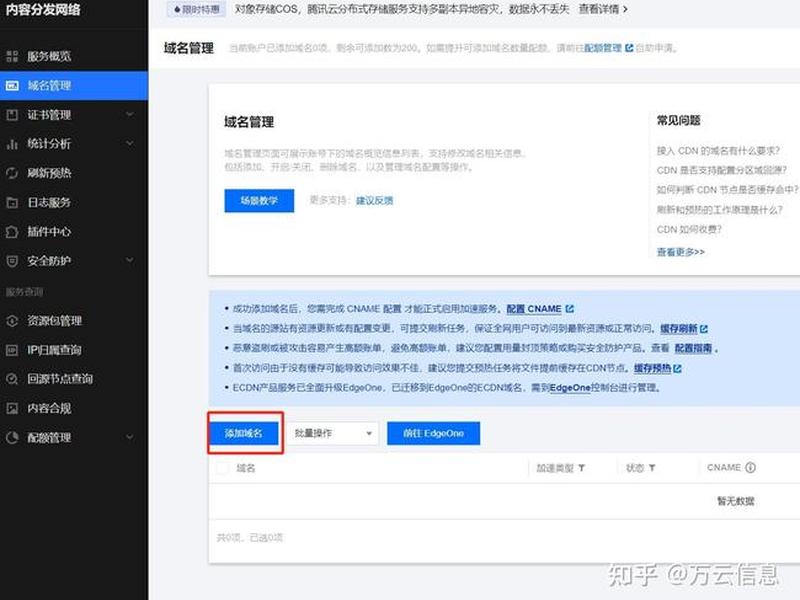The image size is (800, 600).
Task: Click external-link icon after 配置 CNAME
Action: [570, 309]
